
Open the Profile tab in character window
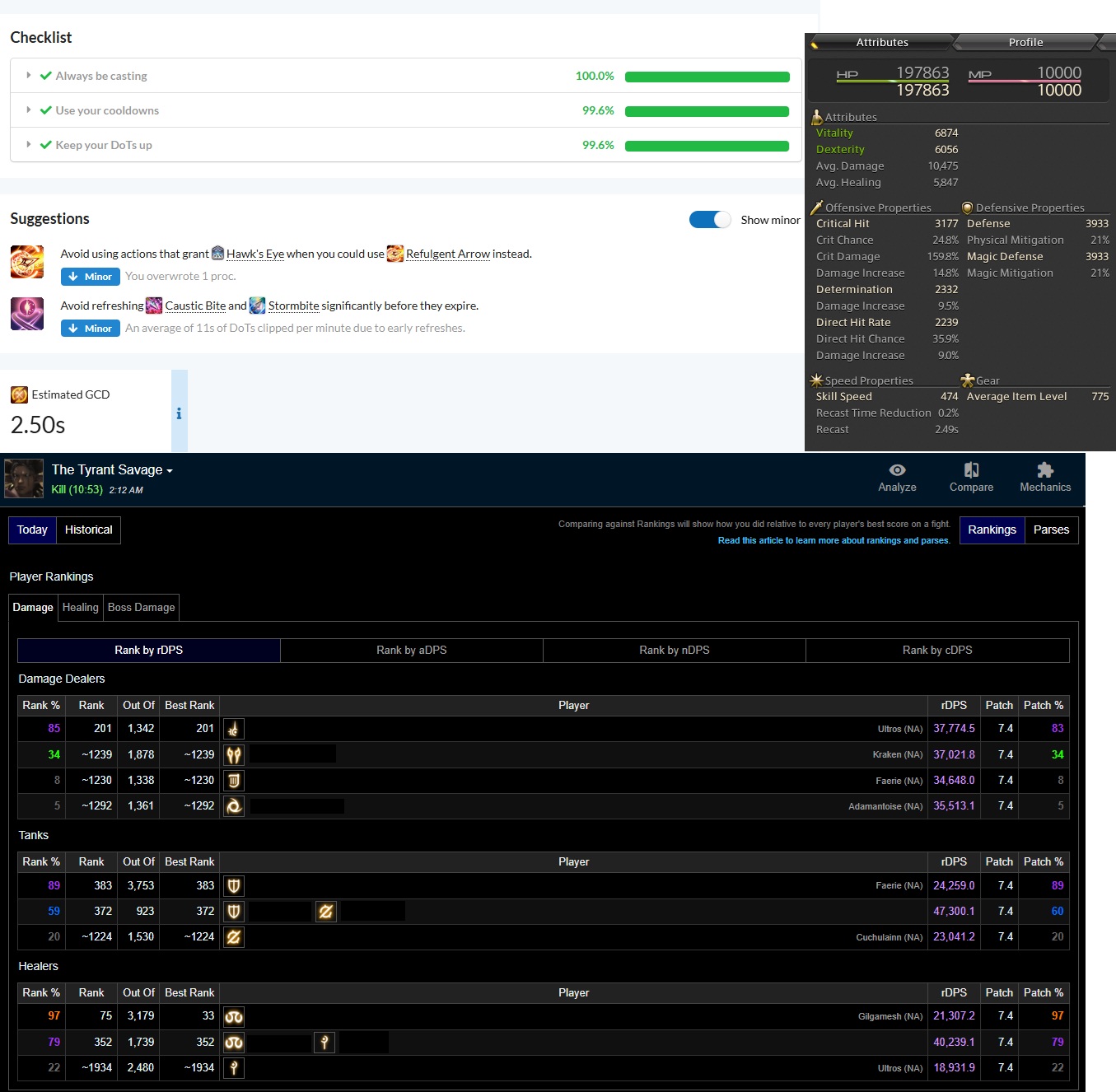pyautogui.click(x=1026, y=42)
